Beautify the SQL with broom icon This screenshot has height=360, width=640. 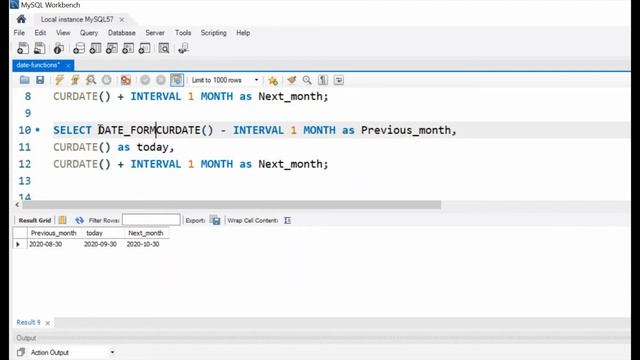tap(291, 80)
